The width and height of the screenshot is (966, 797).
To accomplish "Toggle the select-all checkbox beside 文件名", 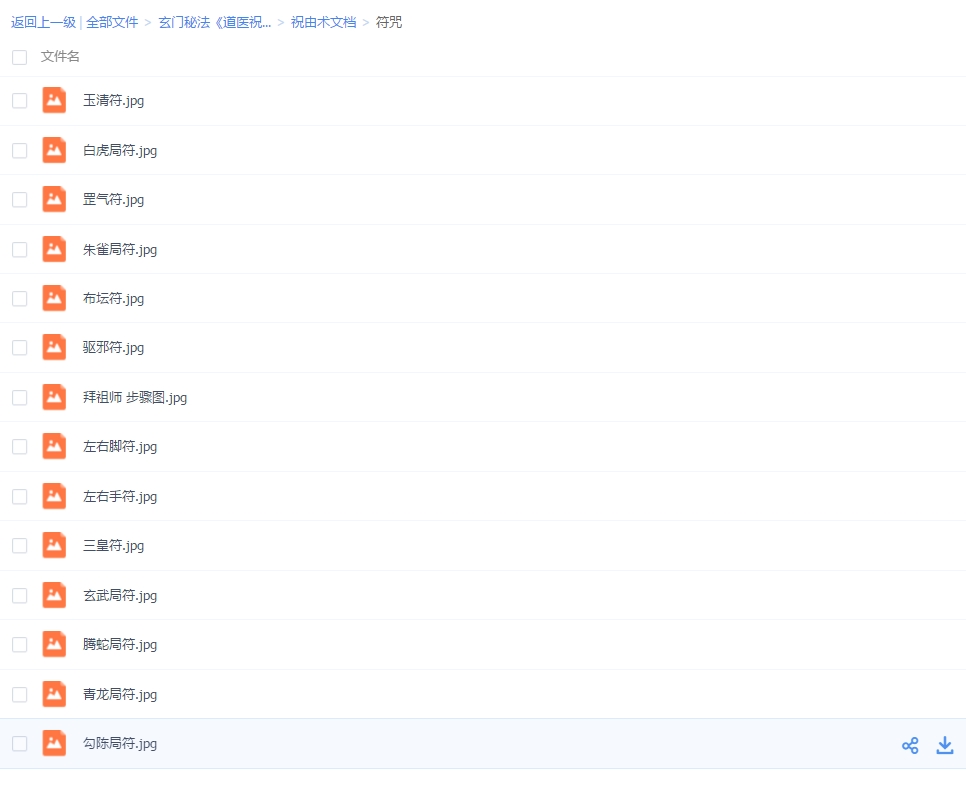I will (20, 57).
